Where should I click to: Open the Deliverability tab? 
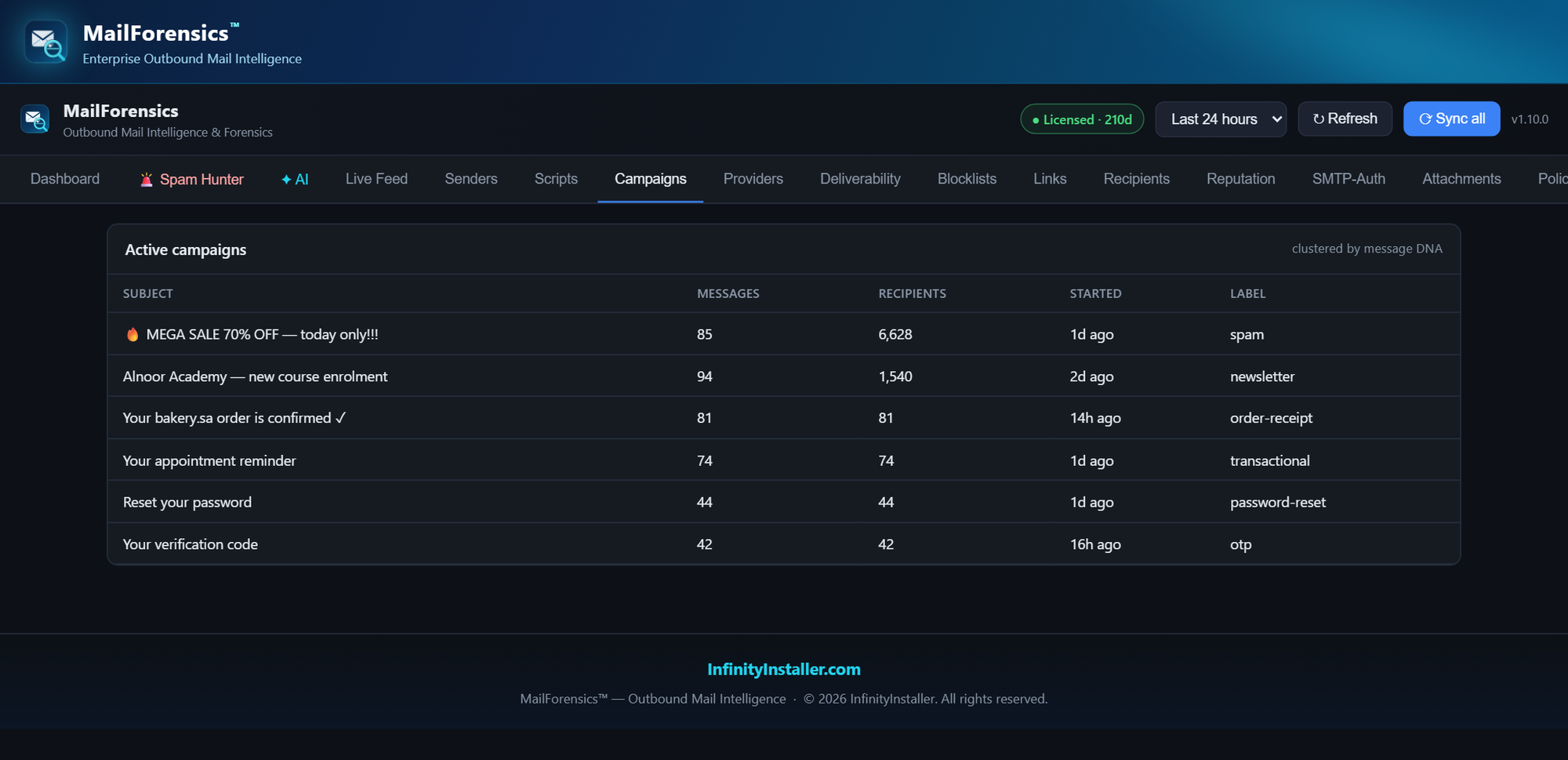pos(860,179)
